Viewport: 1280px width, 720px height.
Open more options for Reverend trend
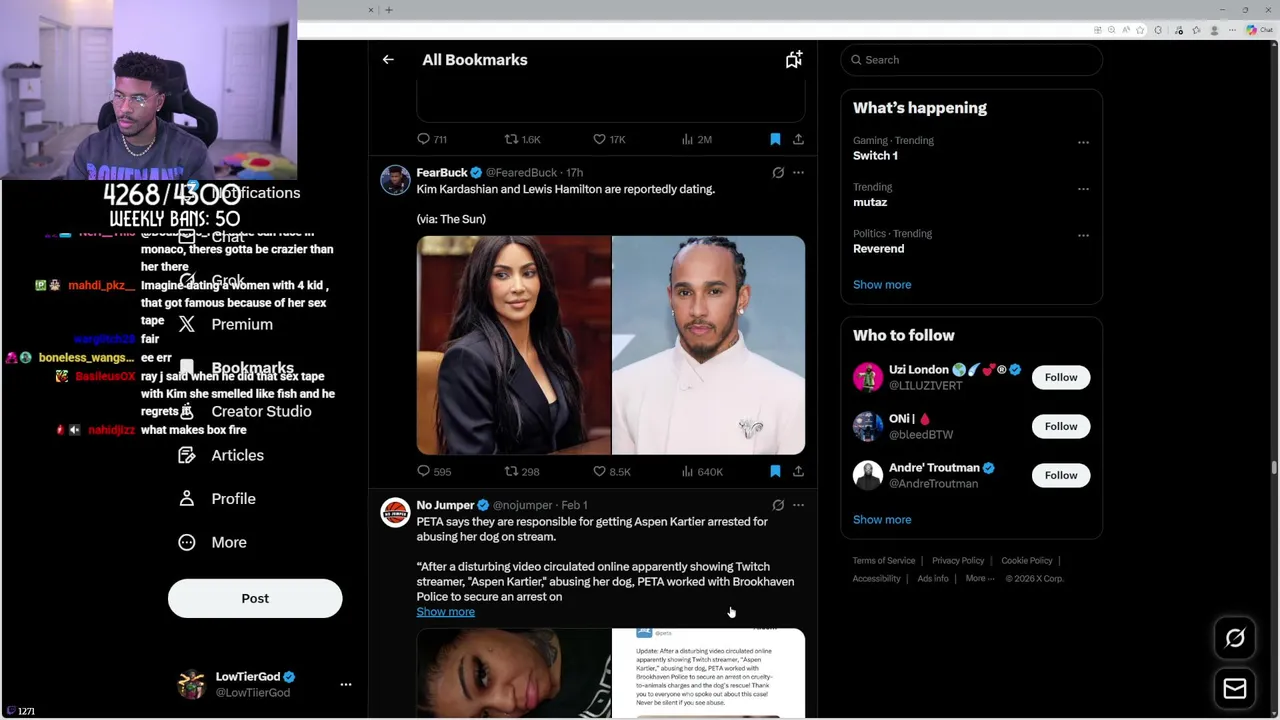pos(1083,235)
